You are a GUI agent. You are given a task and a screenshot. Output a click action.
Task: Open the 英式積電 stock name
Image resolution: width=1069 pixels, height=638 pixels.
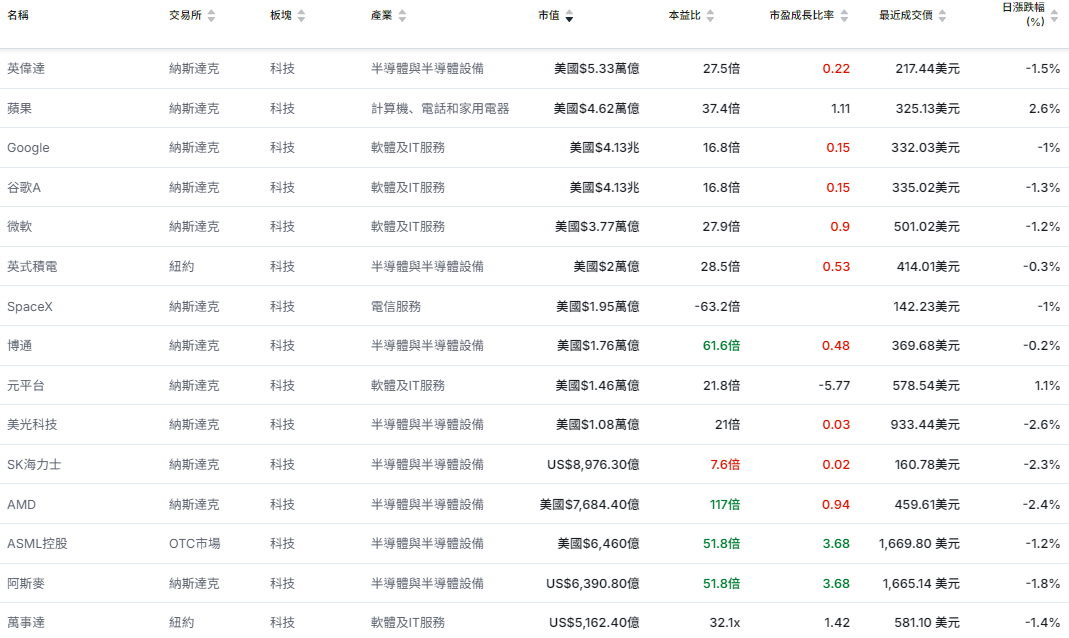[32, 267]
